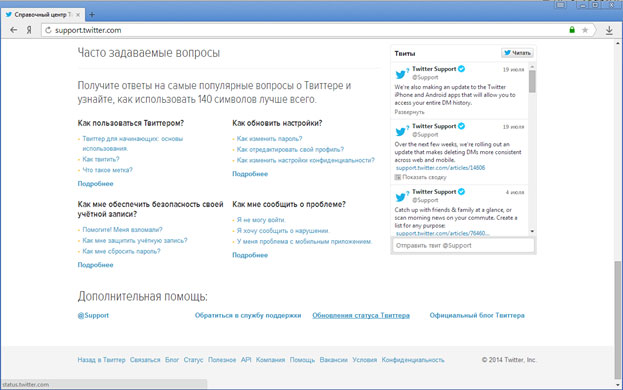The height and width of the screenshot is (390, 623).
Task: Open @Support link under Дополнительная помощь
Action: coord(93,315)
